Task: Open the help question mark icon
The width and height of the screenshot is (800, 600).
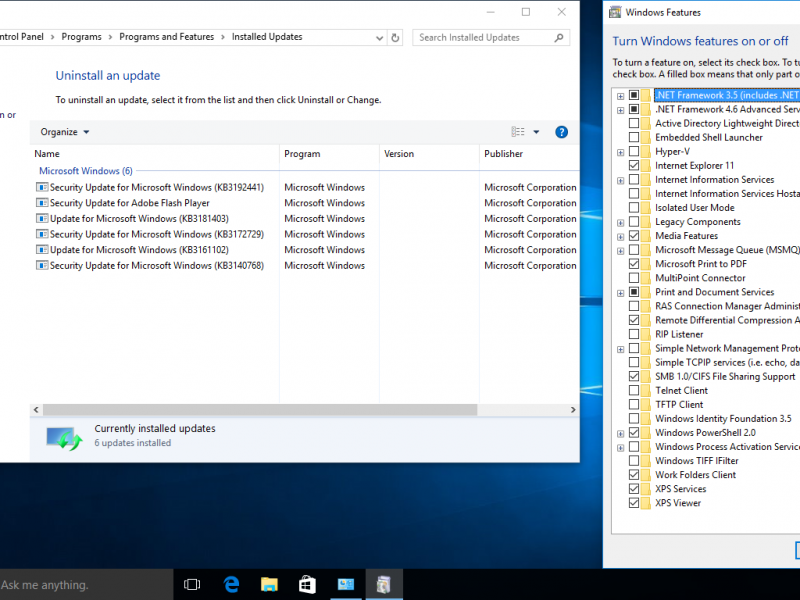Action: tap(561, 132)
